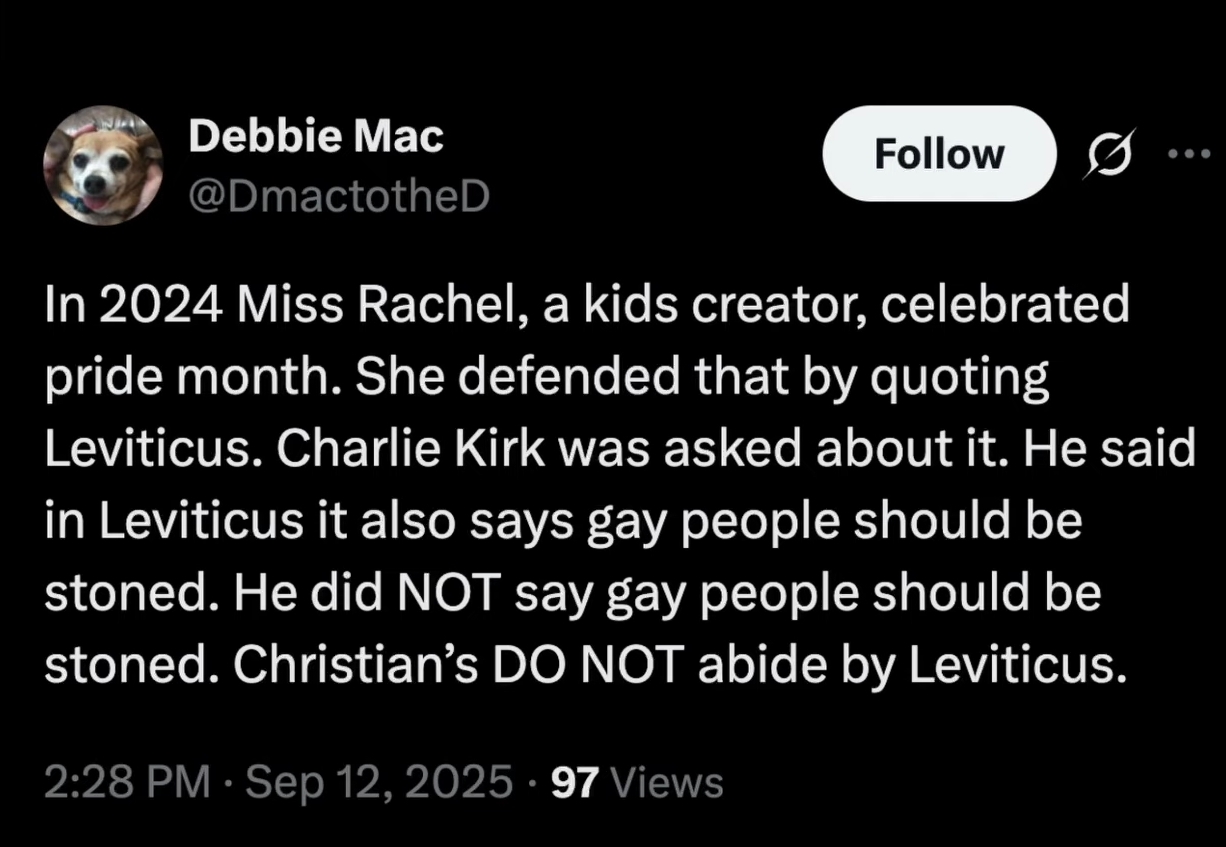Screen dimensions: 1226x847
Task: Open the three-dot more options menu
Action: (x=1190, y=155)
